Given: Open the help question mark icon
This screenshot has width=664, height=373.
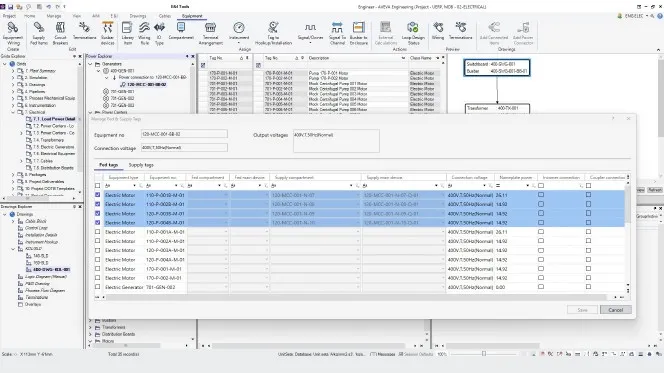Looking at the screenshot, I should point(660,16).
